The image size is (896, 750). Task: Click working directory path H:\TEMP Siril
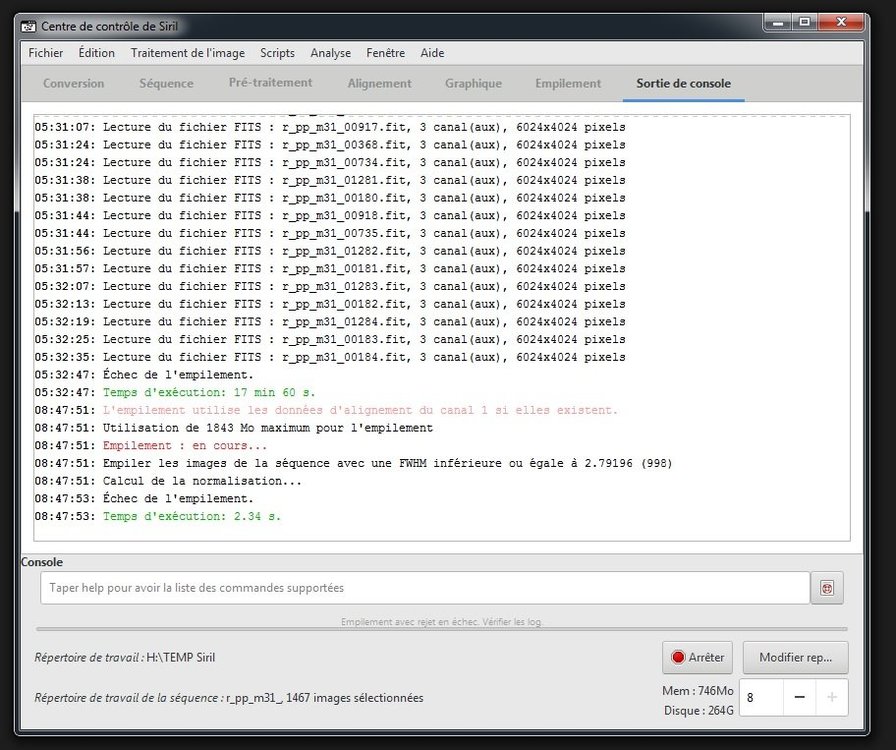pos(181,657)
